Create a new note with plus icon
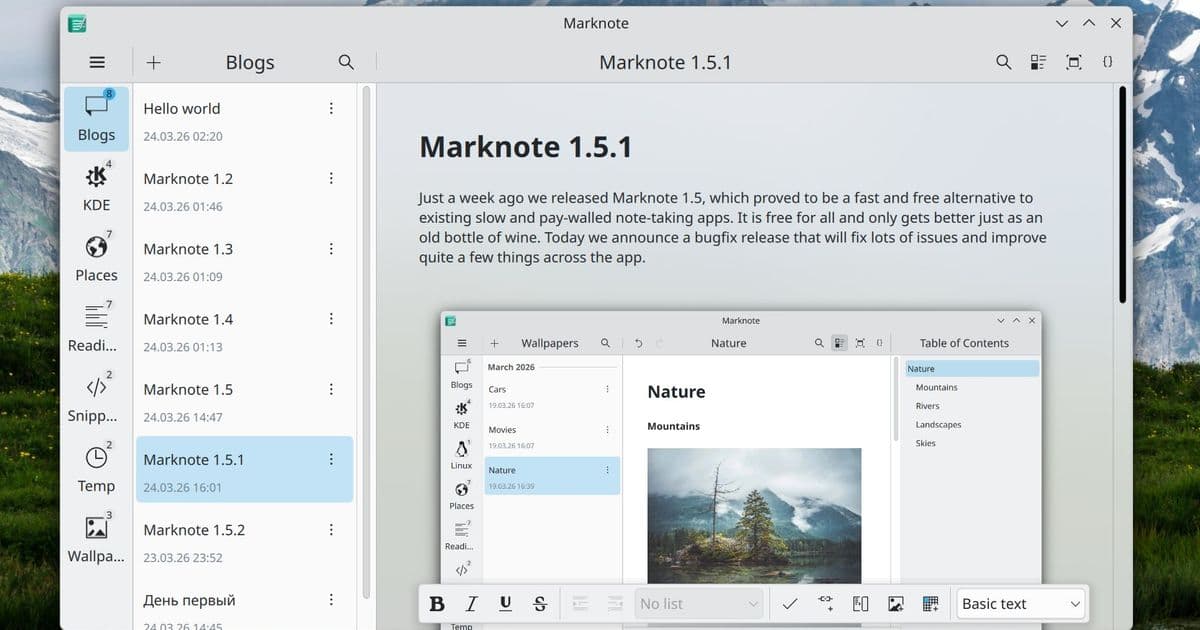Viewport: 1200px width, 630px height. 153,62
